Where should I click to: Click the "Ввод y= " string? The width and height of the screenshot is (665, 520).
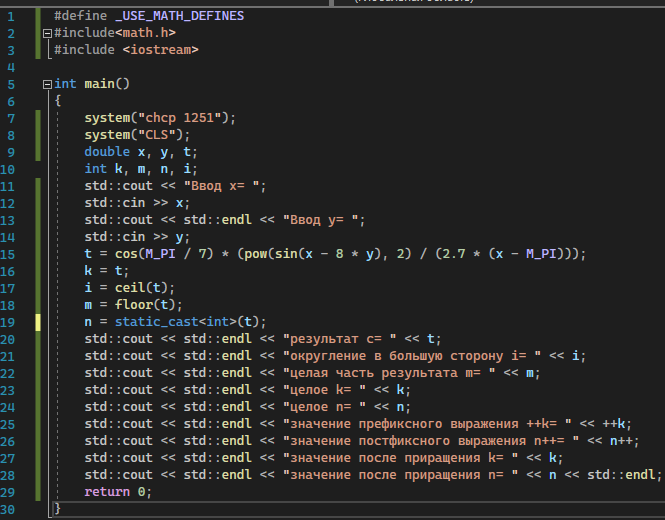(321, 220)
